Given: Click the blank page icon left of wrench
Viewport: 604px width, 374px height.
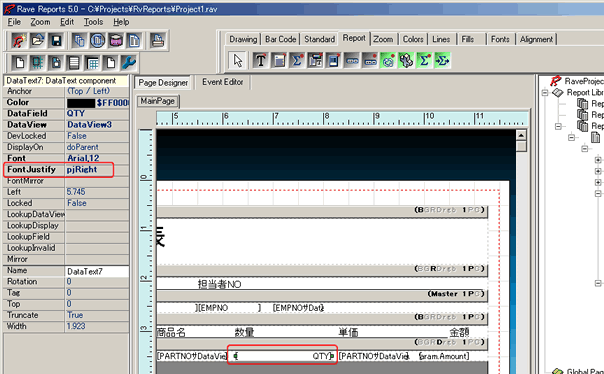Looking at the screenshot, I should pos(111,63).
